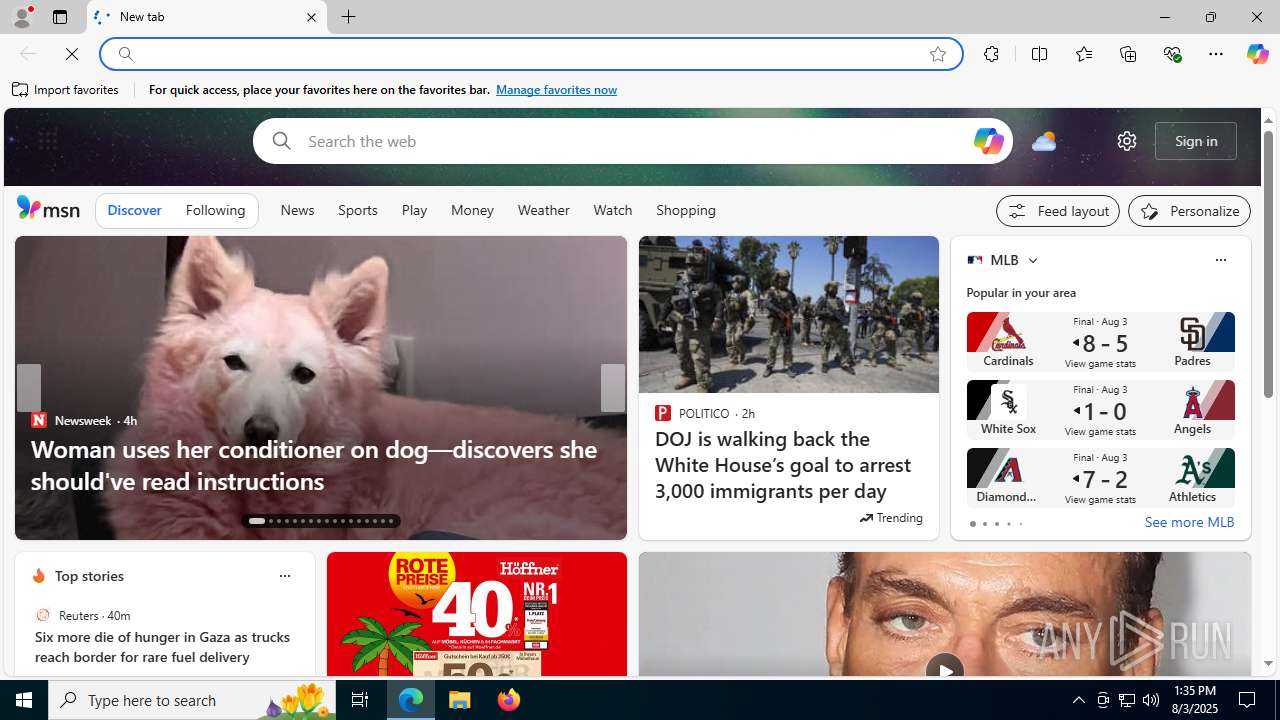Viewport: 1280px width, 720px height.
Task: Open the DOJ immigrants article
Action: tap(783, 465)
